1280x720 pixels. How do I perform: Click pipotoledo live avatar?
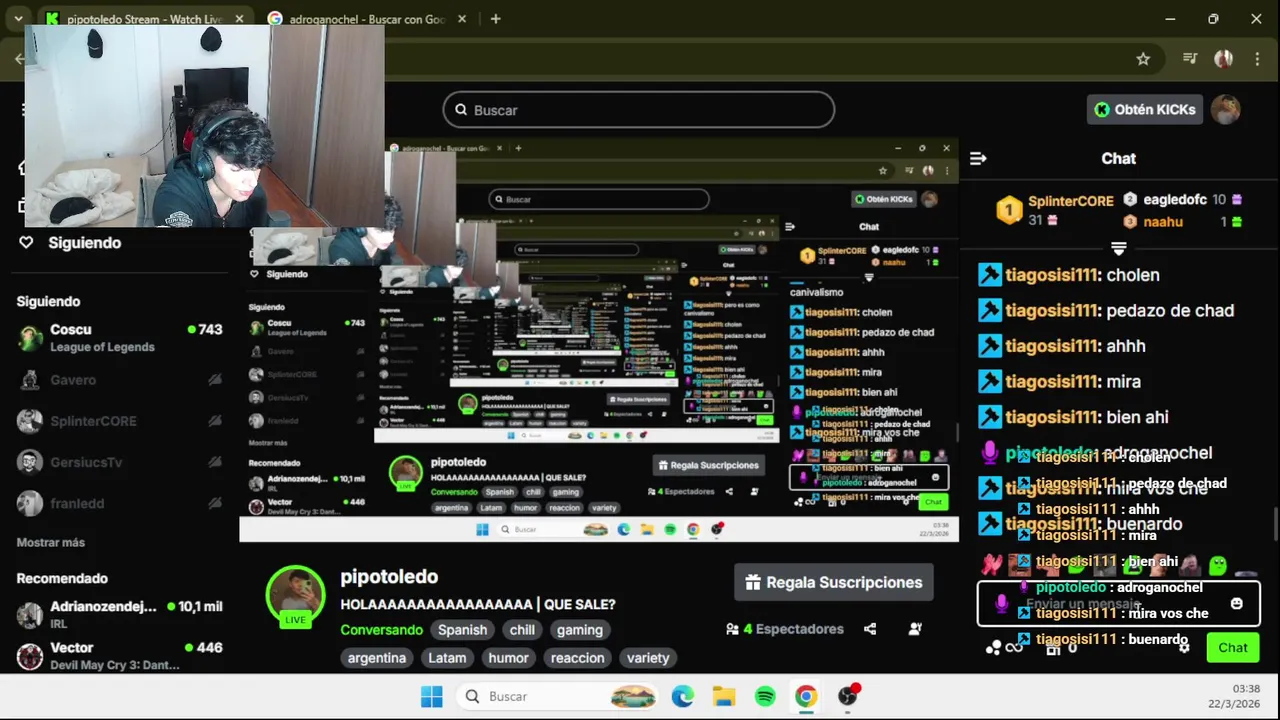(295, 596)
